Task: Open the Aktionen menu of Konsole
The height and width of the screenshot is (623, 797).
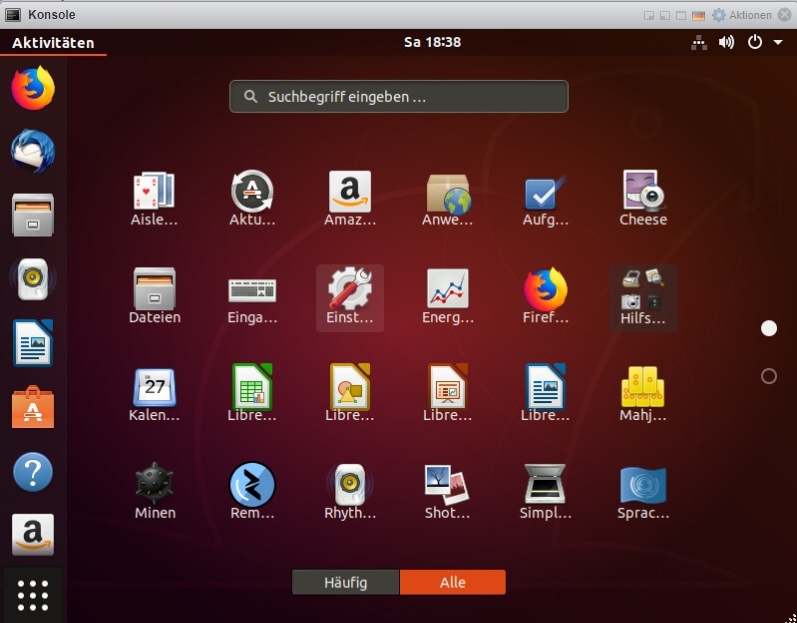Action: point(742,15)
